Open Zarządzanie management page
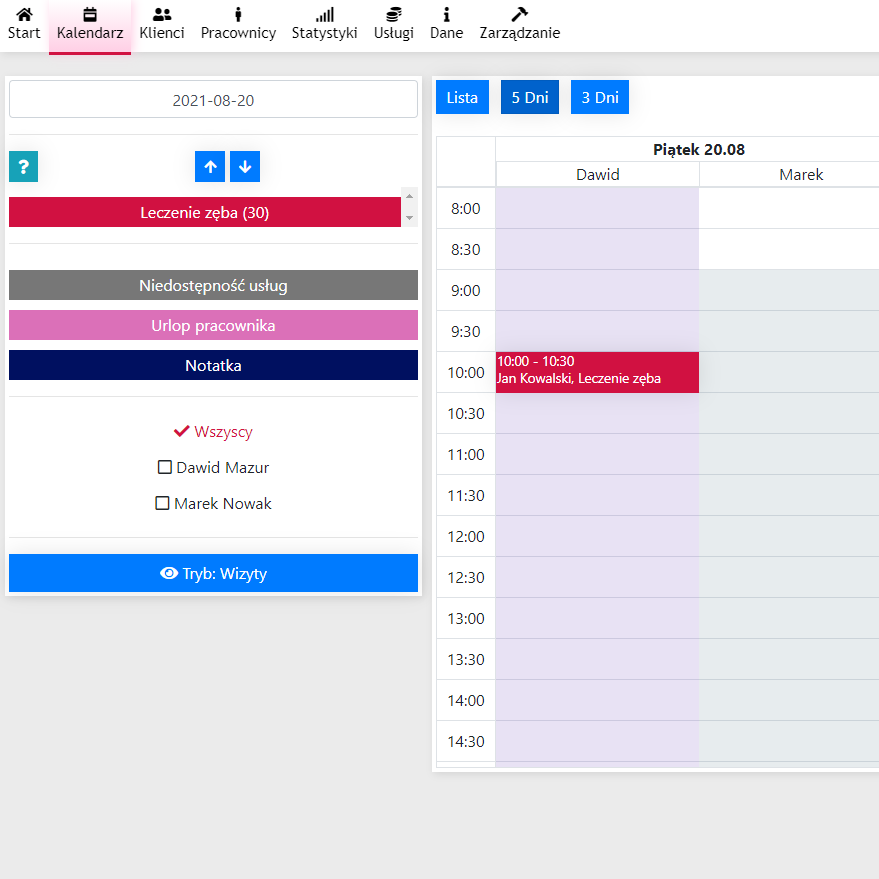 tap(519, 24)
